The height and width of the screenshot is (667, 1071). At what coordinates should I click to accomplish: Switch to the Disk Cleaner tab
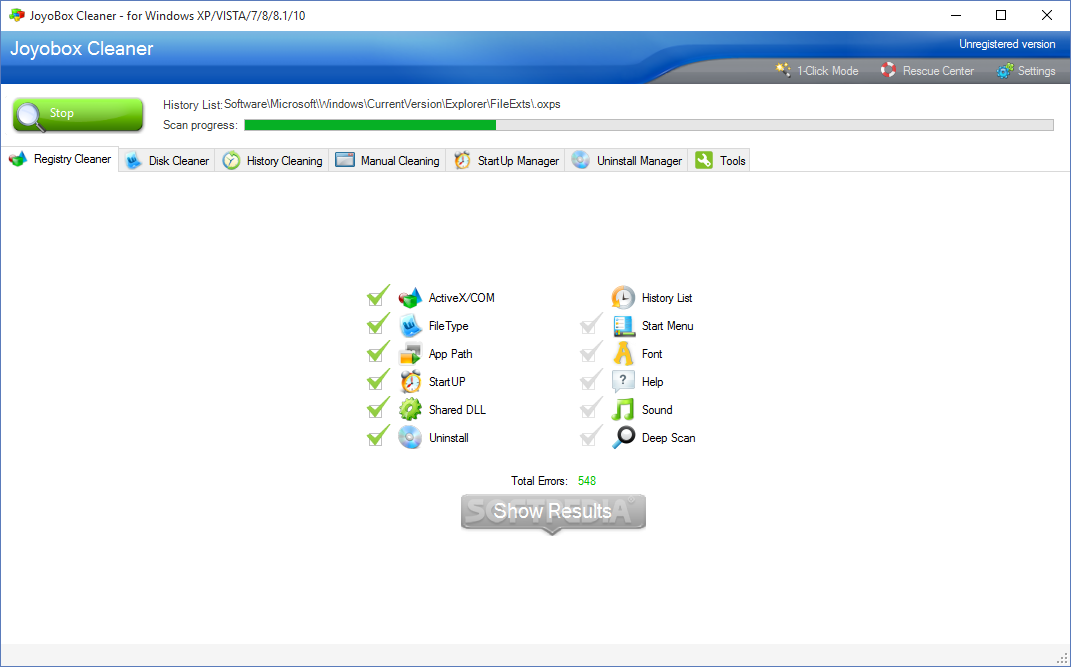click(167, 160)
